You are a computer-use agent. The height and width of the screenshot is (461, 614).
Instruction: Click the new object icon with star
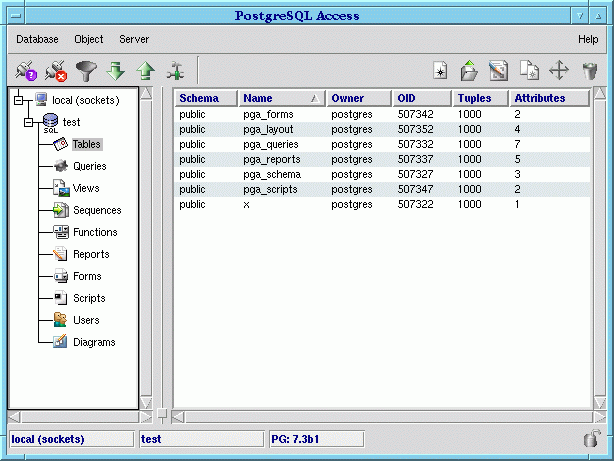point(439,71)
